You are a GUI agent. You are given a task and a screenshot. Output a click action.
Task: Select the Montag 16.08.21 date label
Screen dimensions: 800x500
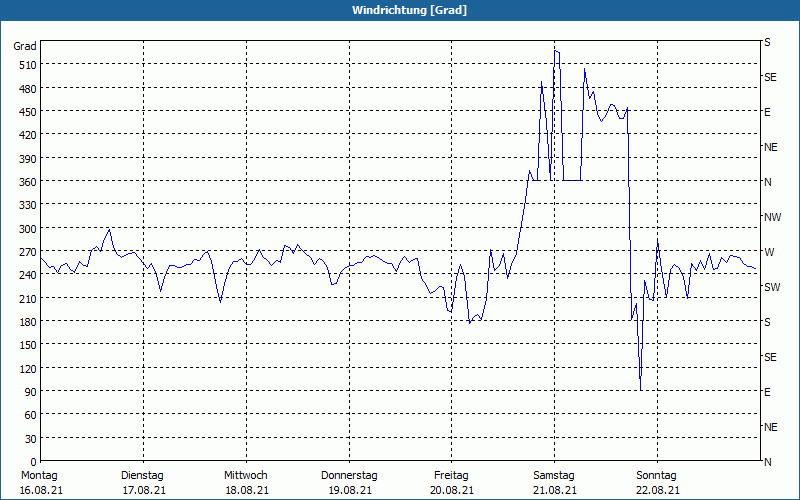point(39,482)
